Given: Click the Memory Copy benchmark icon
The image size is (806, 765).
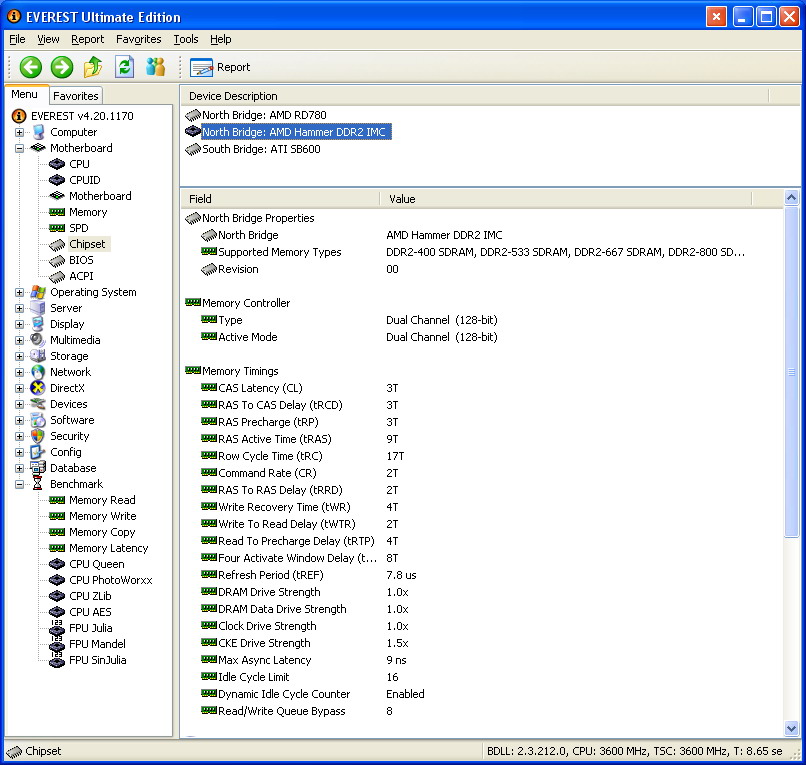Looking at the screenshot, I should coord(57,532).
